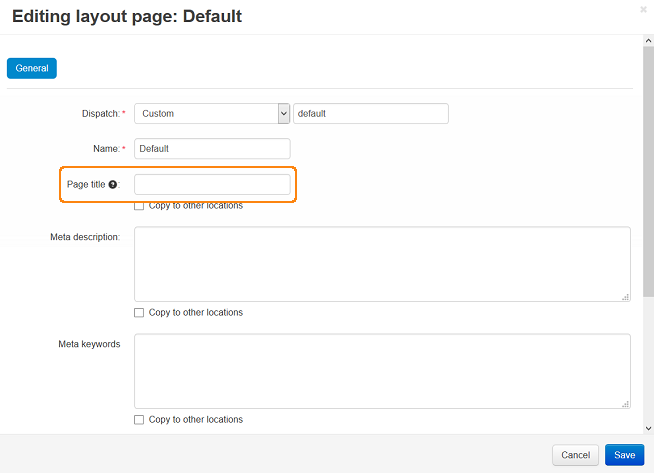Close the Editing layout page dialog
Image resolution: width=654 pixels, height=473 pixels.
pos(643,10)
